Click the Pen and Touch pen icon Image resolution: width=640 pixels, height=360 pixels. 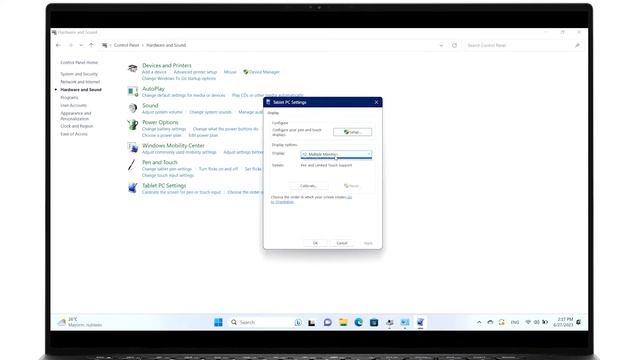[x=131, y=165]
